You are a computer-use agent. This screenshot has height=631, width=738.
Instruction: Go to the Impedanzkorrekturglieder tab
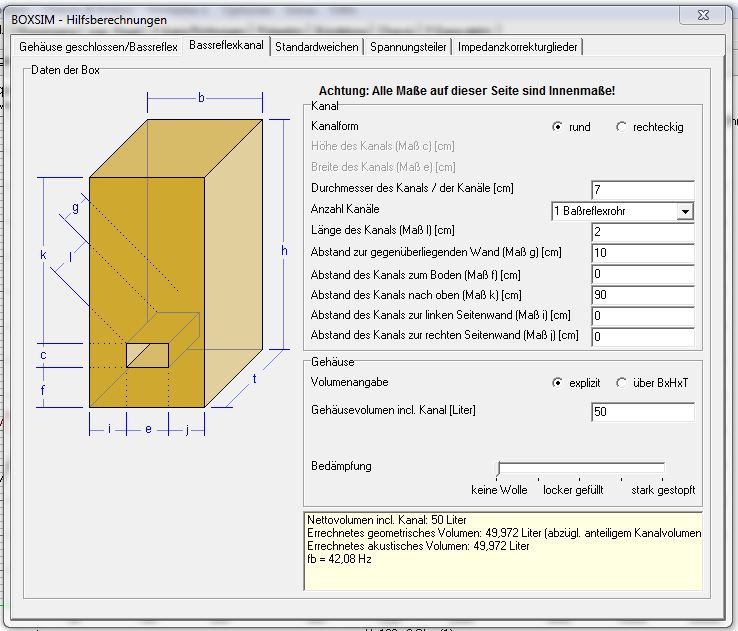pyautogui.click(x=517, y=47)
